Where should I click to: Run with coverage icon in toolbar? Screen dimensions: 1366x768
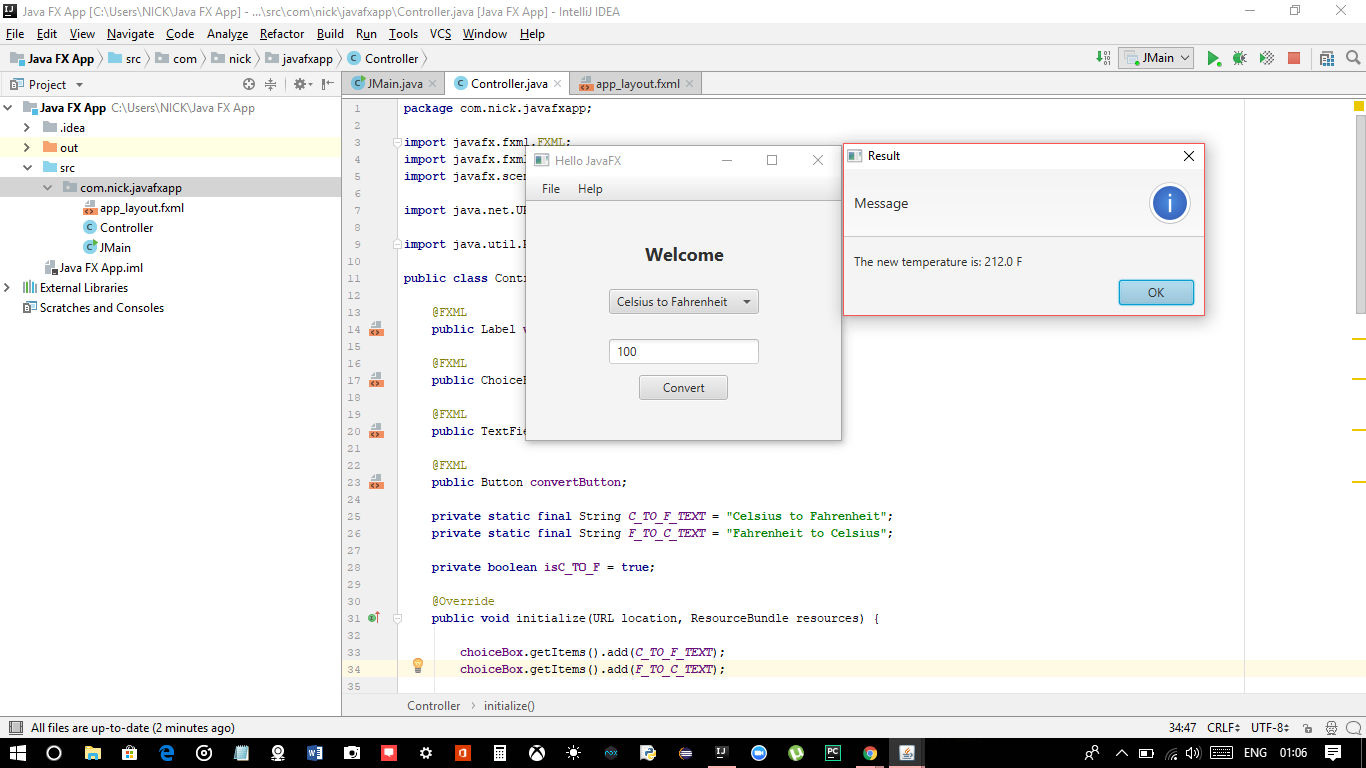pos(1266,58)
